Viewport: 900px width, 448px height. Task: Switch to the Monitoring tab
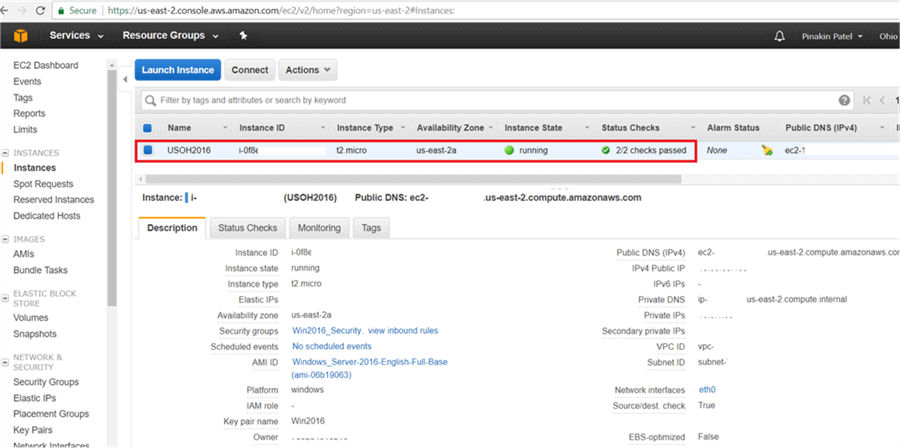(319, 228)
